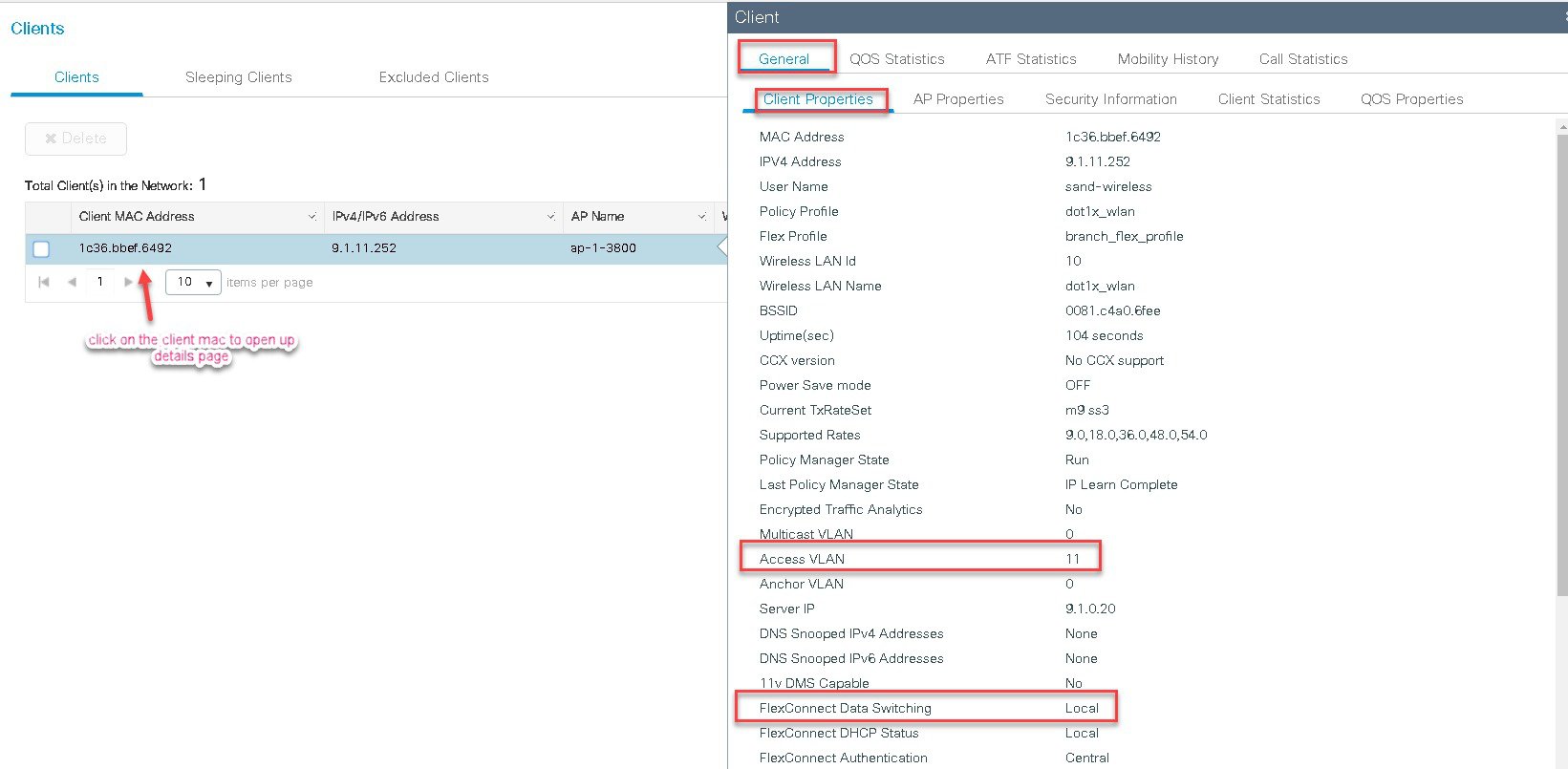Click Access VLAN value 11

[1072, 560]
